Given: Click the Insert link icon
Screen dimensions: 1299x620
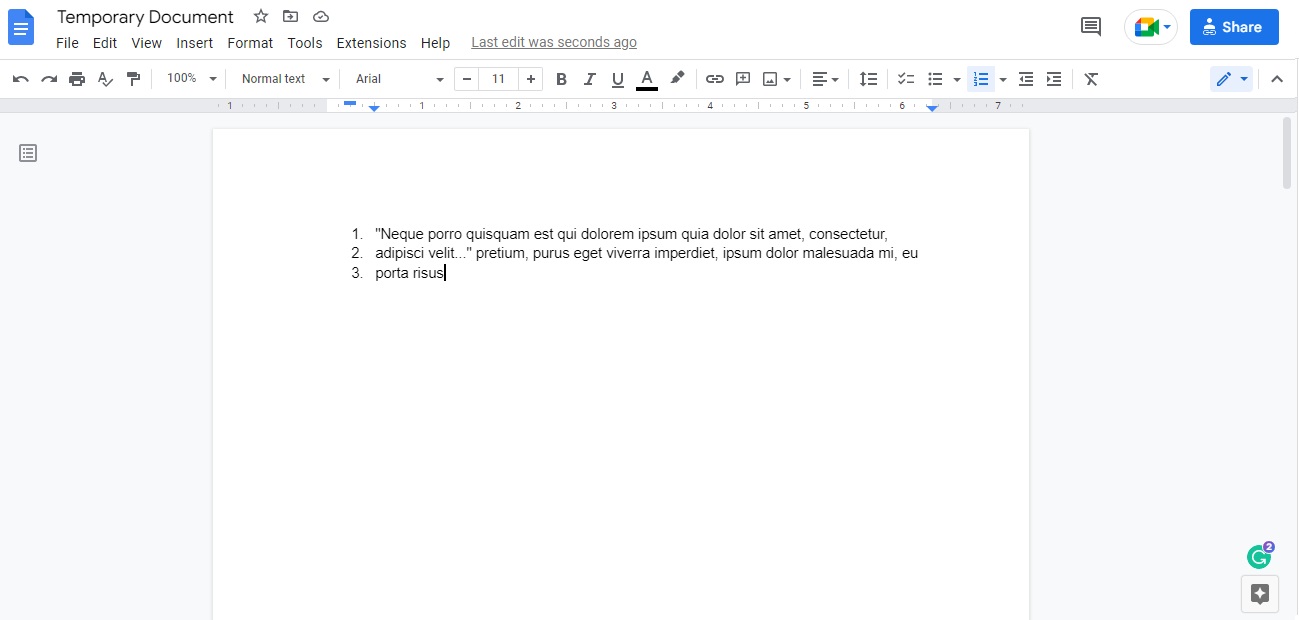Looking at the screenshot, I should [x=714, y=79].
